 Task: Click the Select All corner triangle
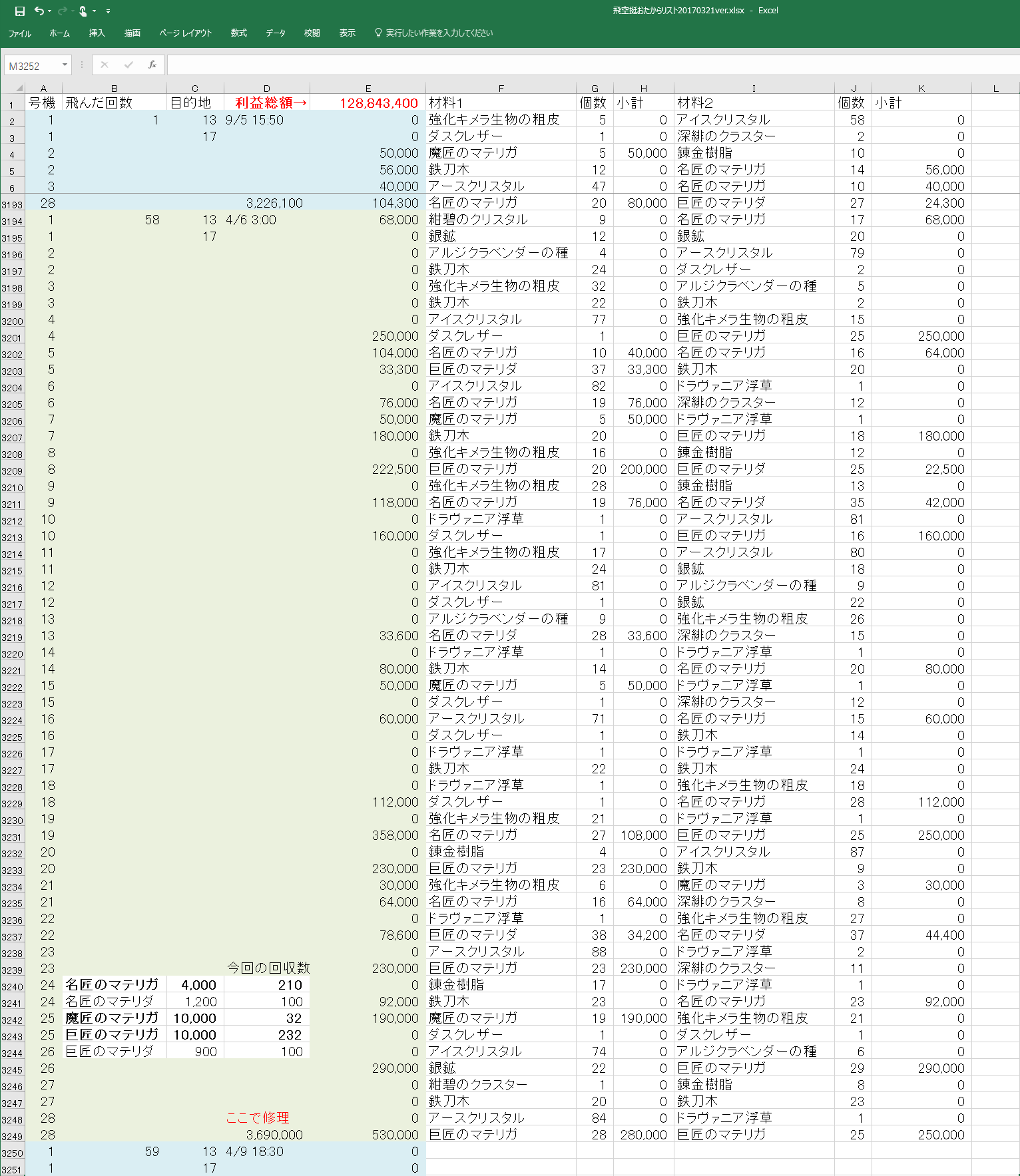(x=19, y=88)
